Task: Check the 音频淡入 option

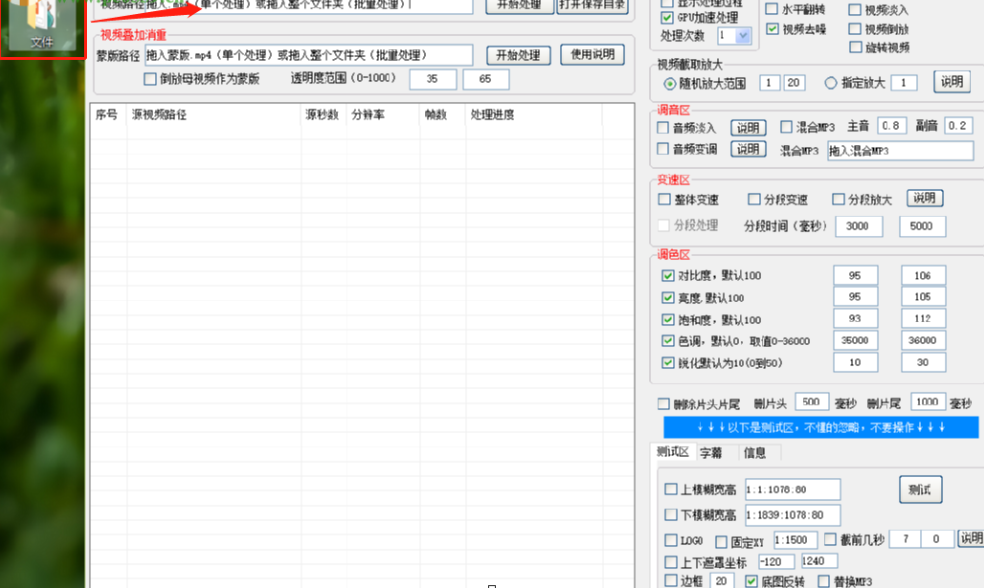Action: [x=664, y=128]
